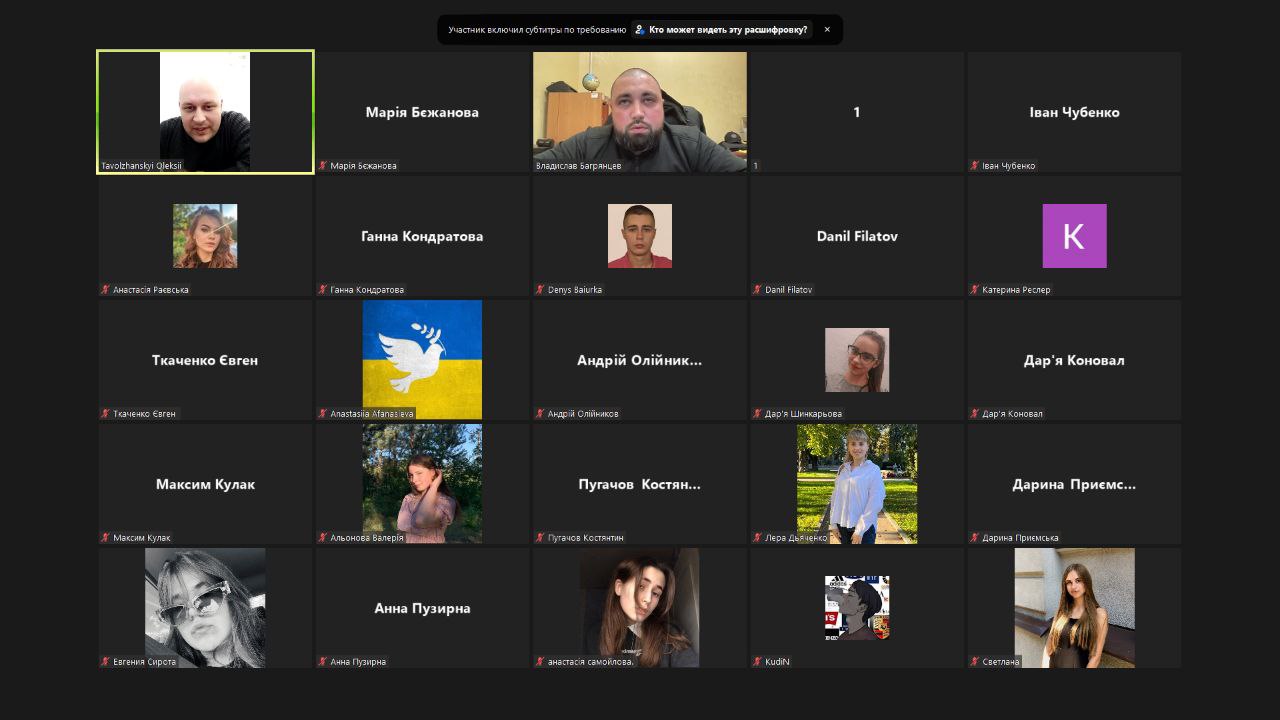Select the participant tile named "1"
The image size is (1280, 720).
[x=857, y=112]
